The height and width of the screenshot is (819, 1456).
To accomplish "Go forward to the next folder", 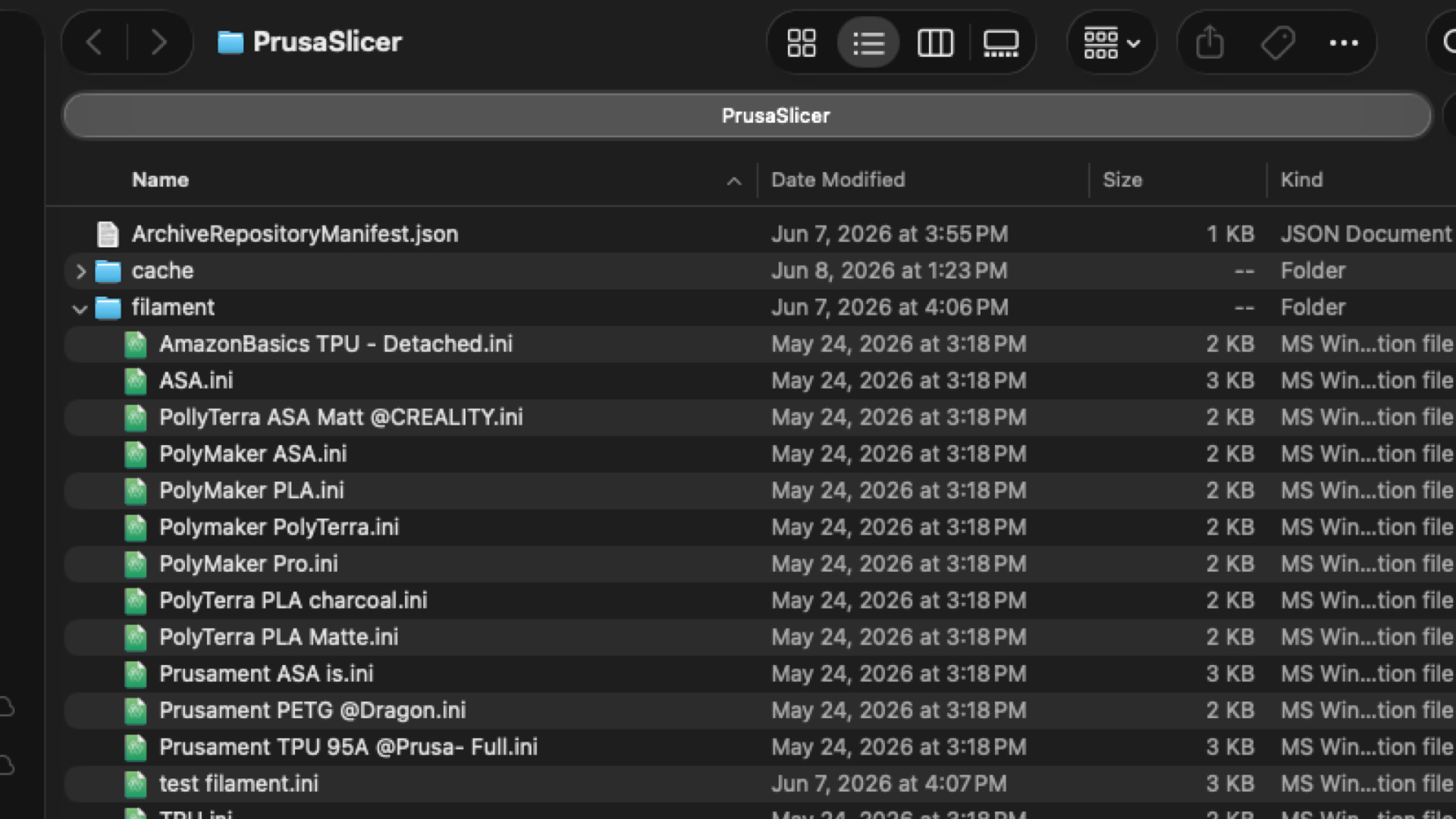I will (x=158, y=42).
